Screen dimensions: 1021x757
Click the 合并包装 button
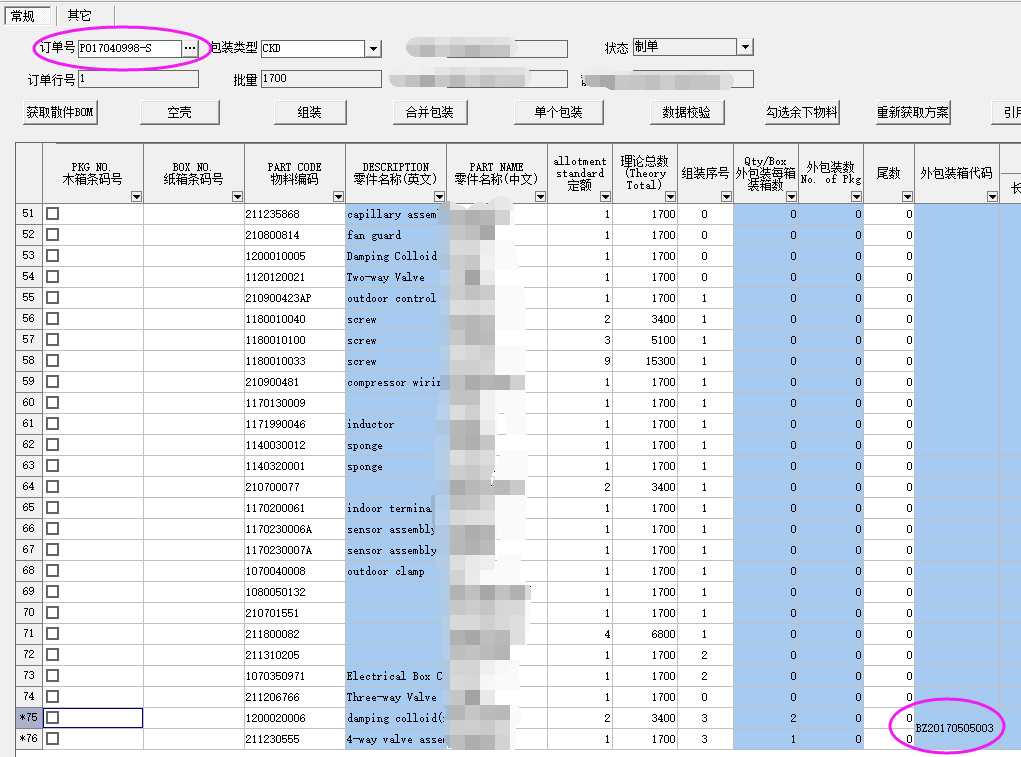(x=430, y=112)
